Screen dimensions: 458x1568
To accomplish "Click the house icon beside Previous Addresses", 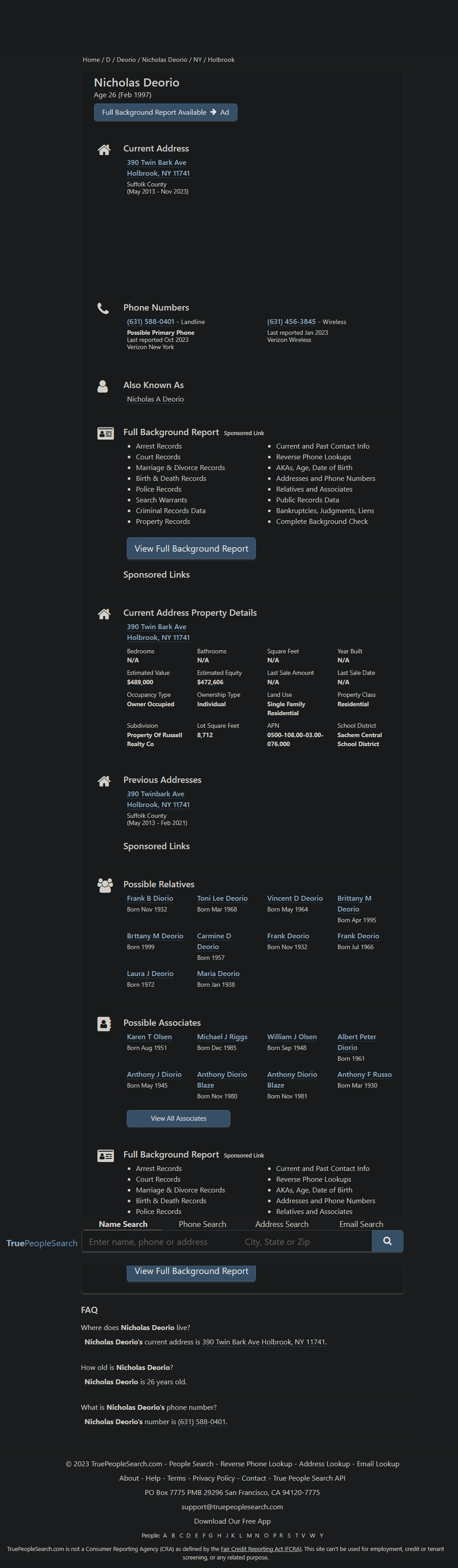I will coord(104,781).
